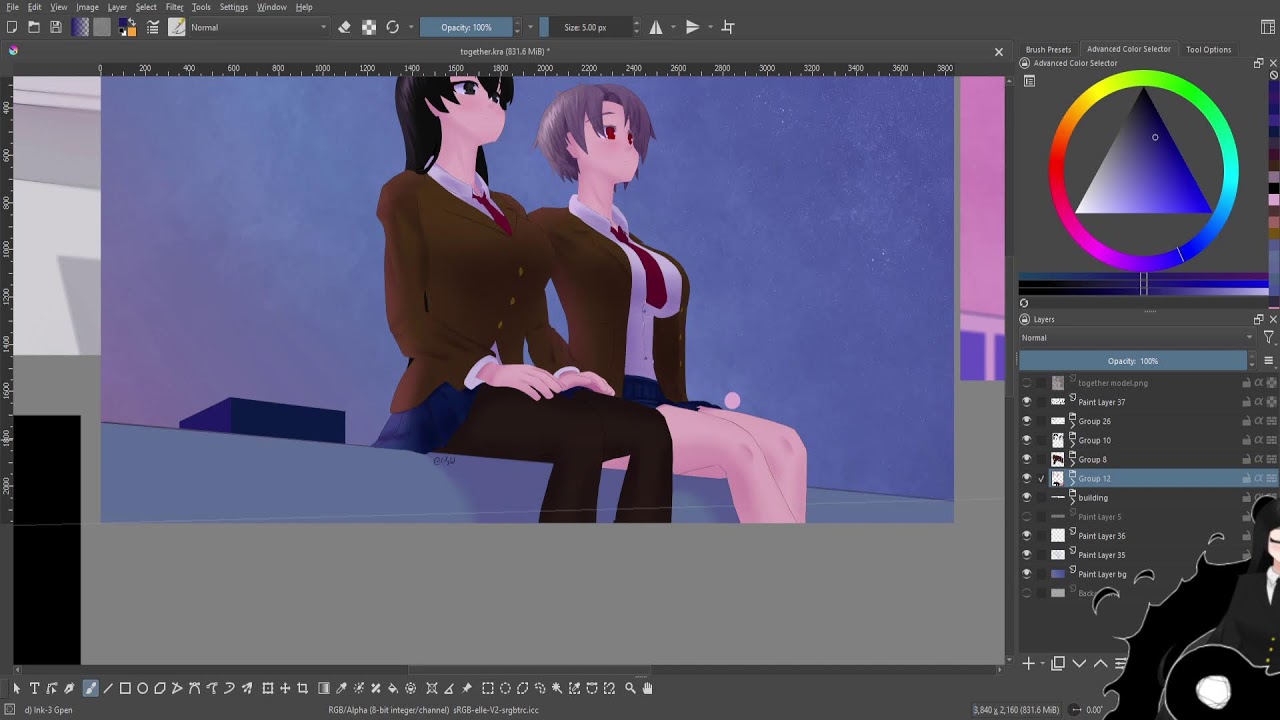Screen dimensions: 1280x720
Task: Select the Calligraphy tool
Action: pos(69,688)
